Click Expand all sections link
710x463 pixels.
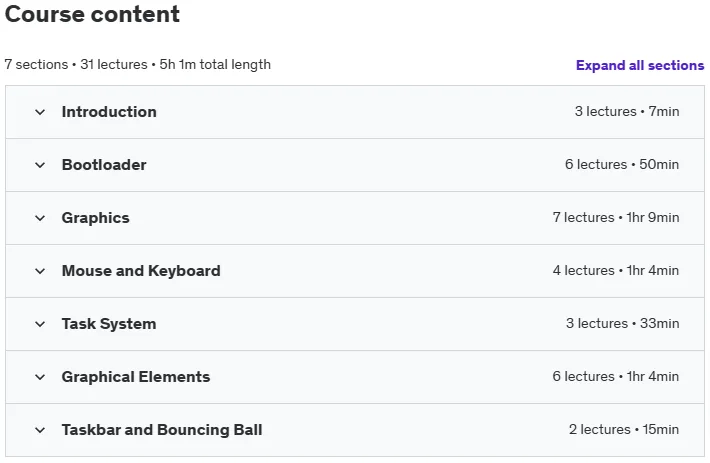pos(640,65)
